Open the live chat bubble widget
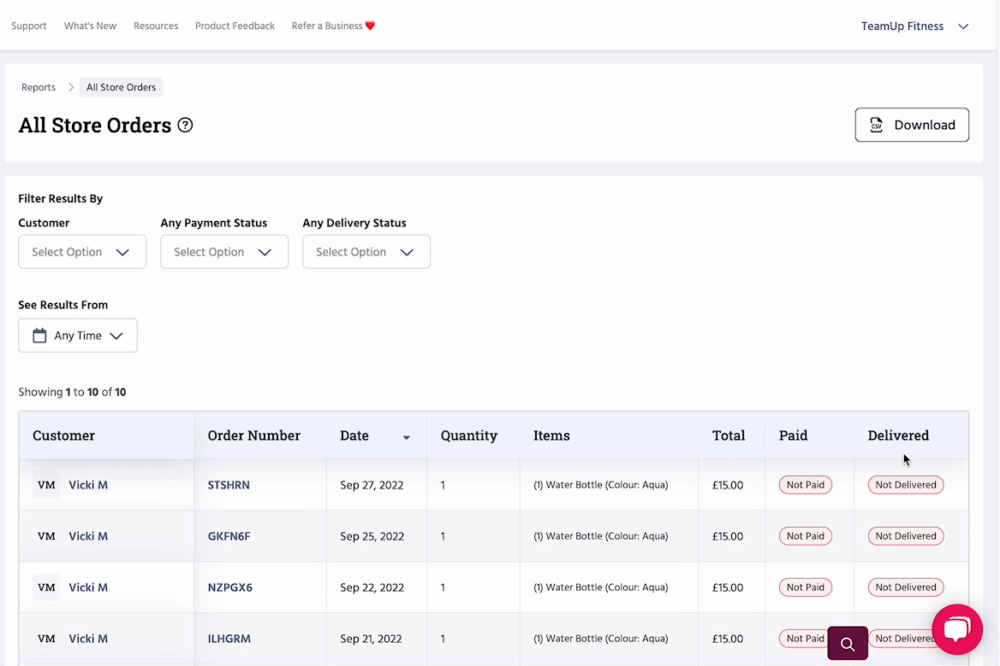 click(x=957, y=629)
